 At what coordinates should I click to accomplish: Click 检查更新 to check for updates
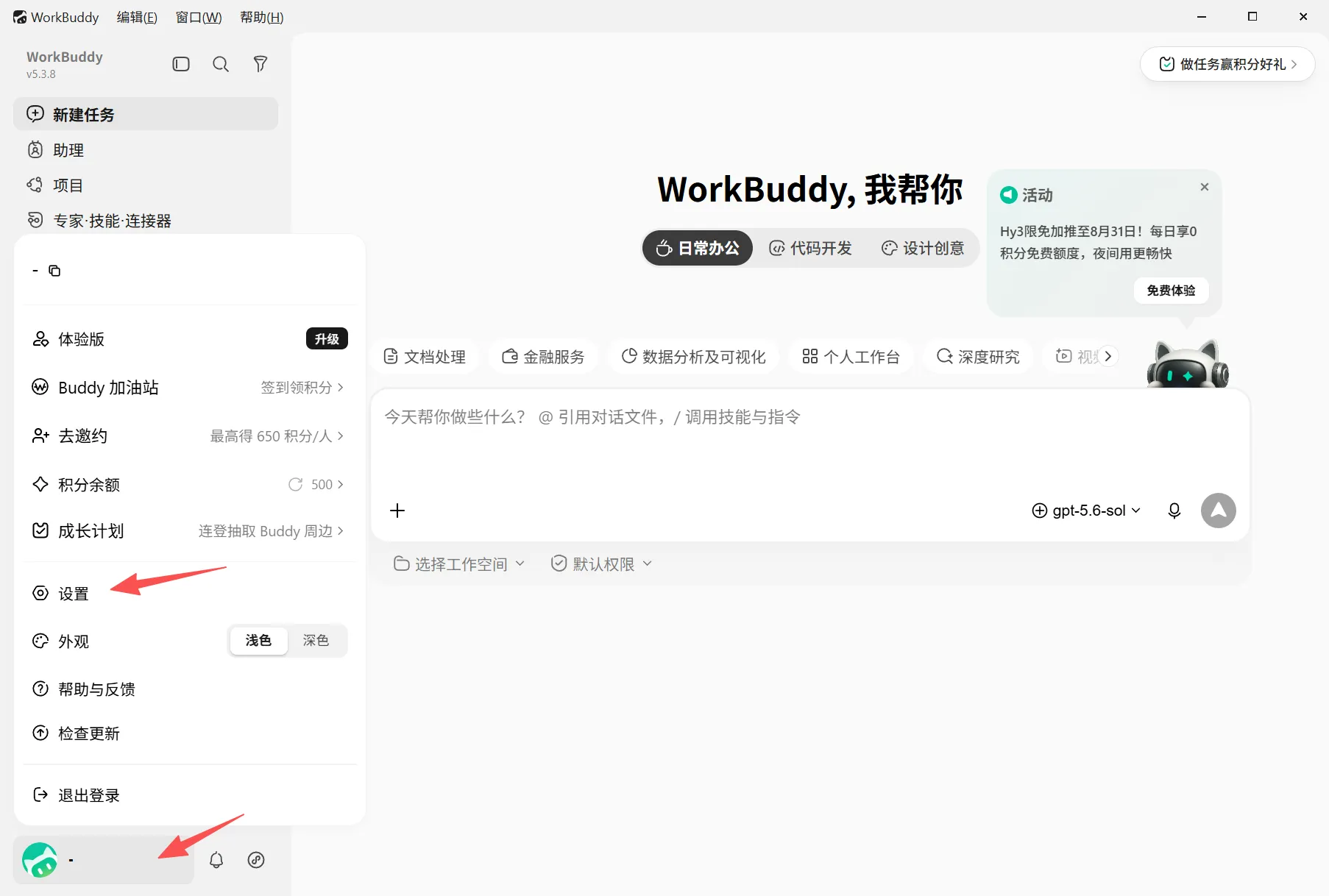[x=190, y=733]
